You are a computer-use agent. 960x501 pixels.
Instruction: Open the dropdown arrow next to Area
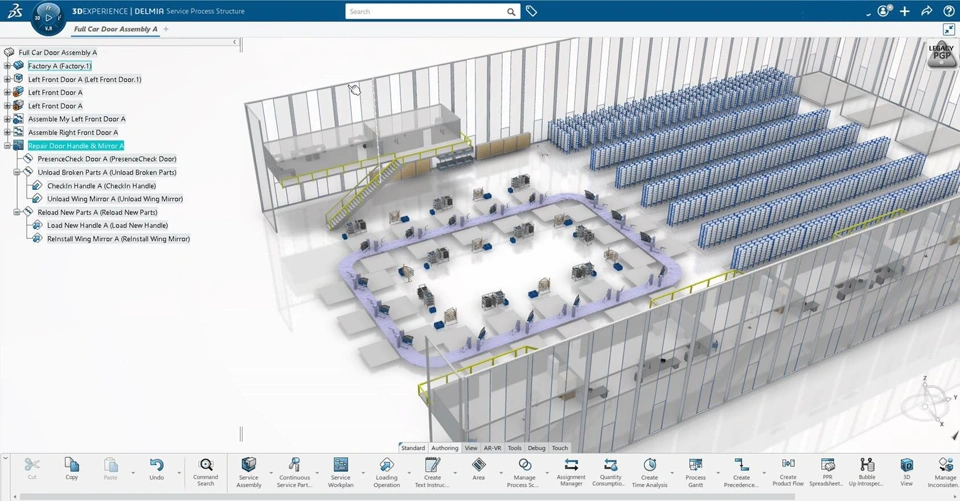coord(501,473)
